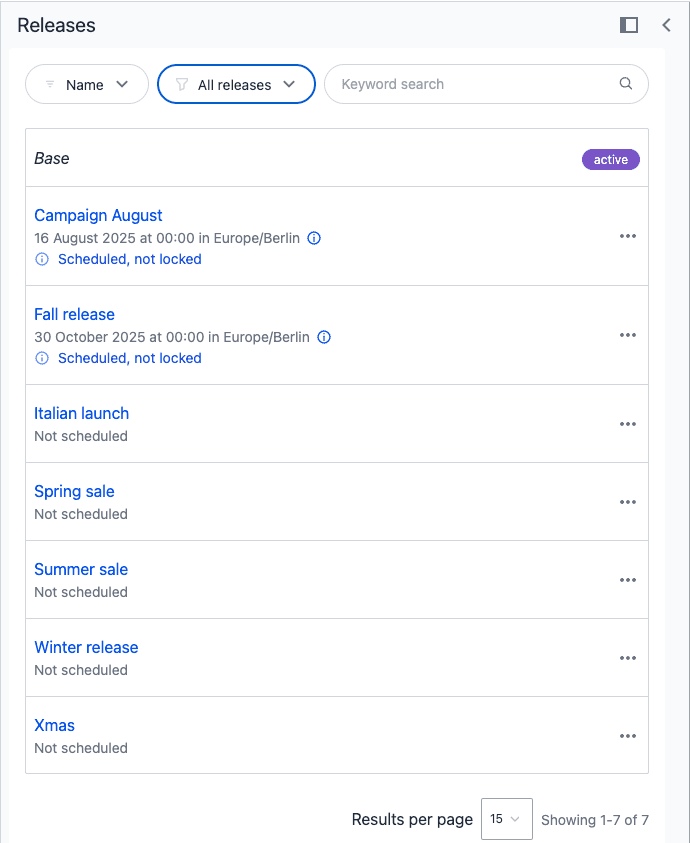Click the search magnifier icon
The height and width of the screenshot is (843, 690).
pos(625,83)
